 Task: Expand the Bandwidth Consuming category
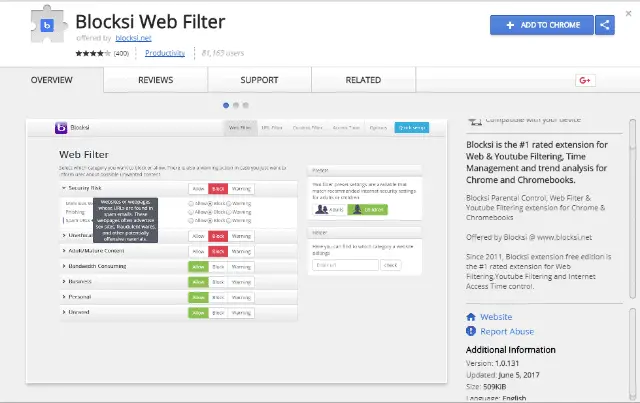[x=64, y=266]
